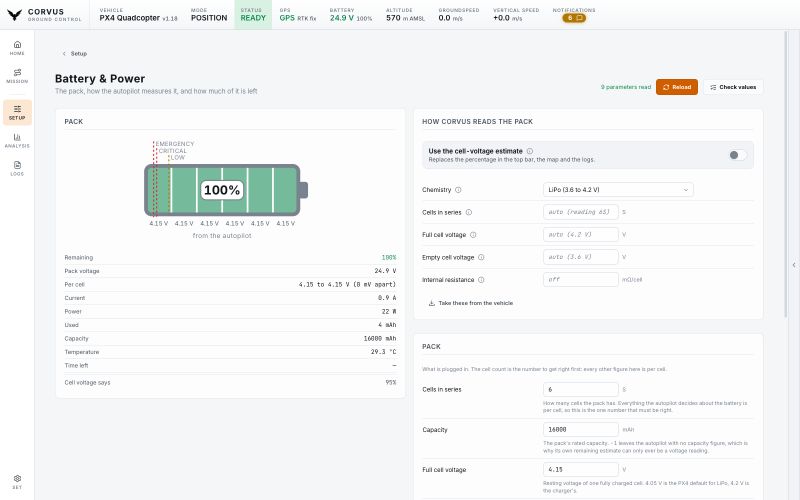Screen dimensions: 800x500
Task: Toggle Use the cell-voltage estimate switch
Action: 737,155
